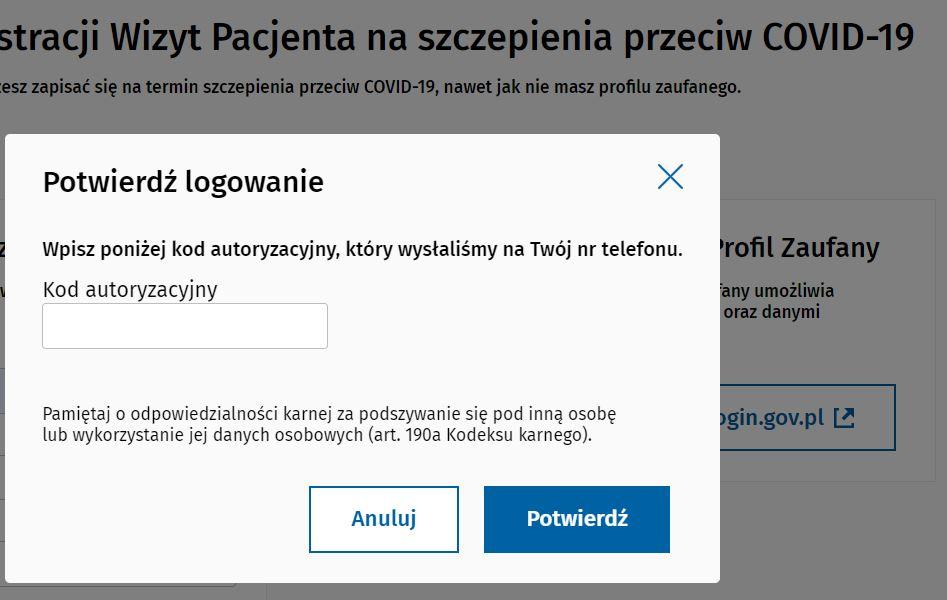Click the word COVID-19 in the main heading

pyautogui.click(x=838, y=37)
